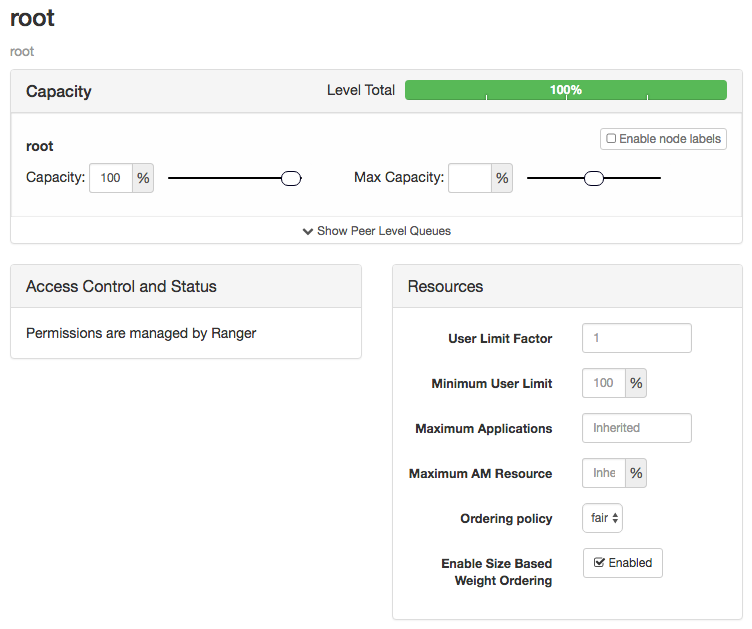Enable node labels checkbox
This screenshot has width=752, height=629.
611,139
